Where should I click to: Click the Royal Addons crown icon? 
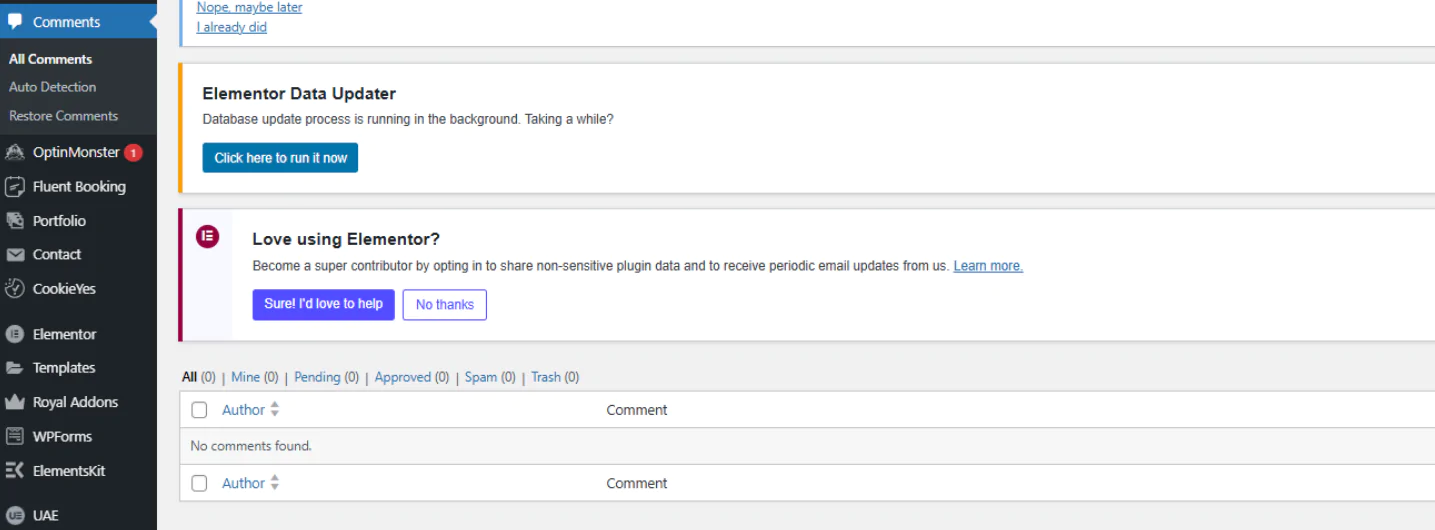point(15,402)
